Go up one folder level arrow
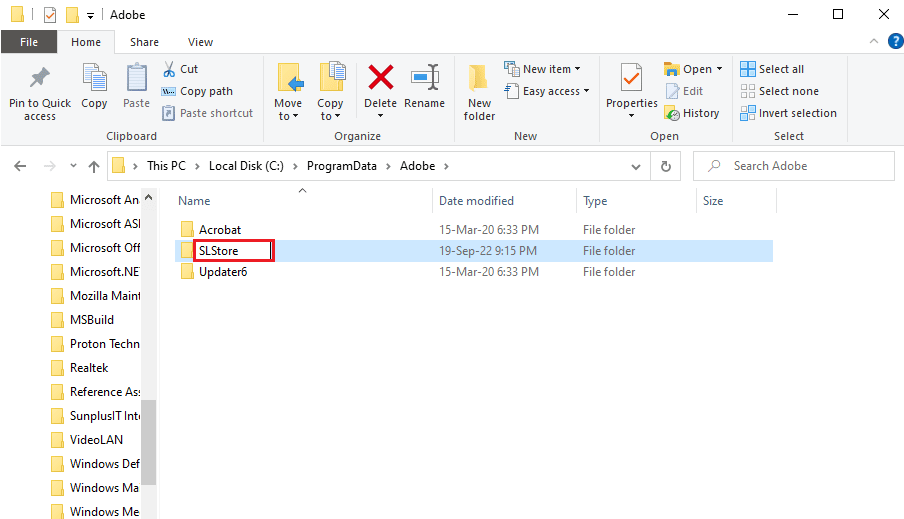Viewport: 904px width, 519px height. (94, 166)
